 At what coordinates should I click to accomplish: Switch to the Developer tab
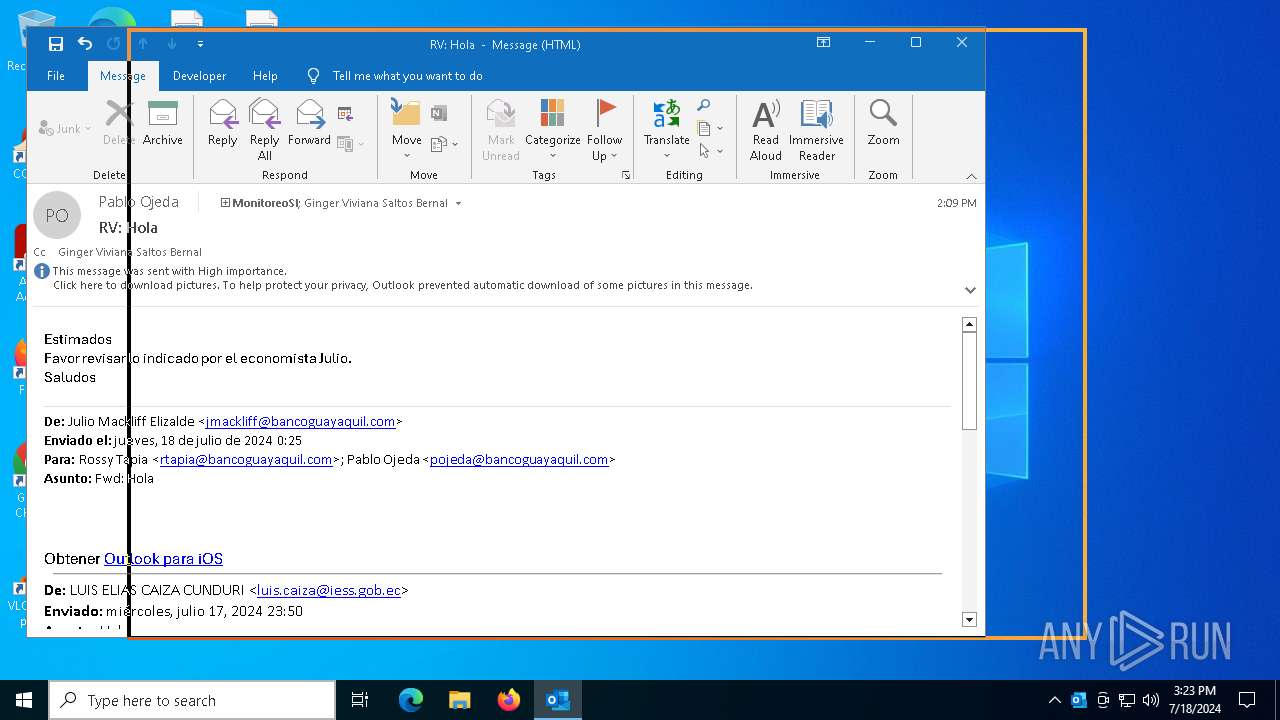tap(199, 76)
